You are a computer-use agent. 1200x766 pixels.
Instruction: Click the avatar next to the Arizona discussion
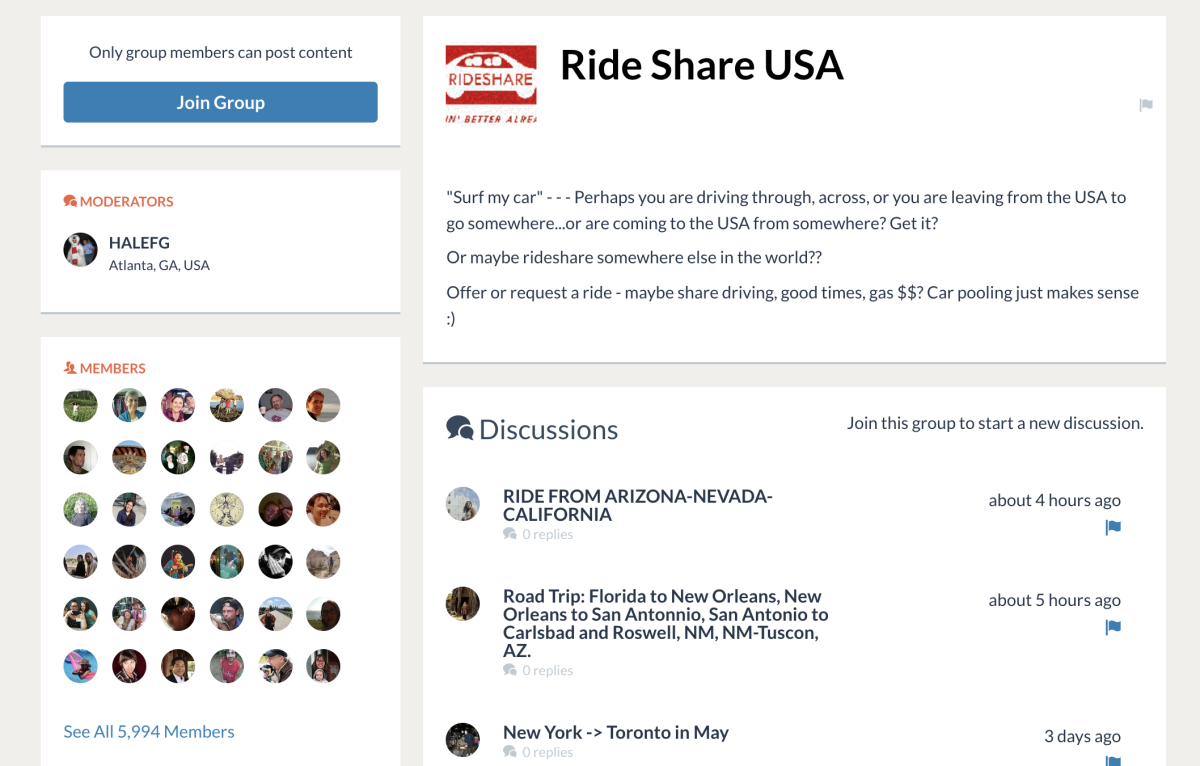463,504
